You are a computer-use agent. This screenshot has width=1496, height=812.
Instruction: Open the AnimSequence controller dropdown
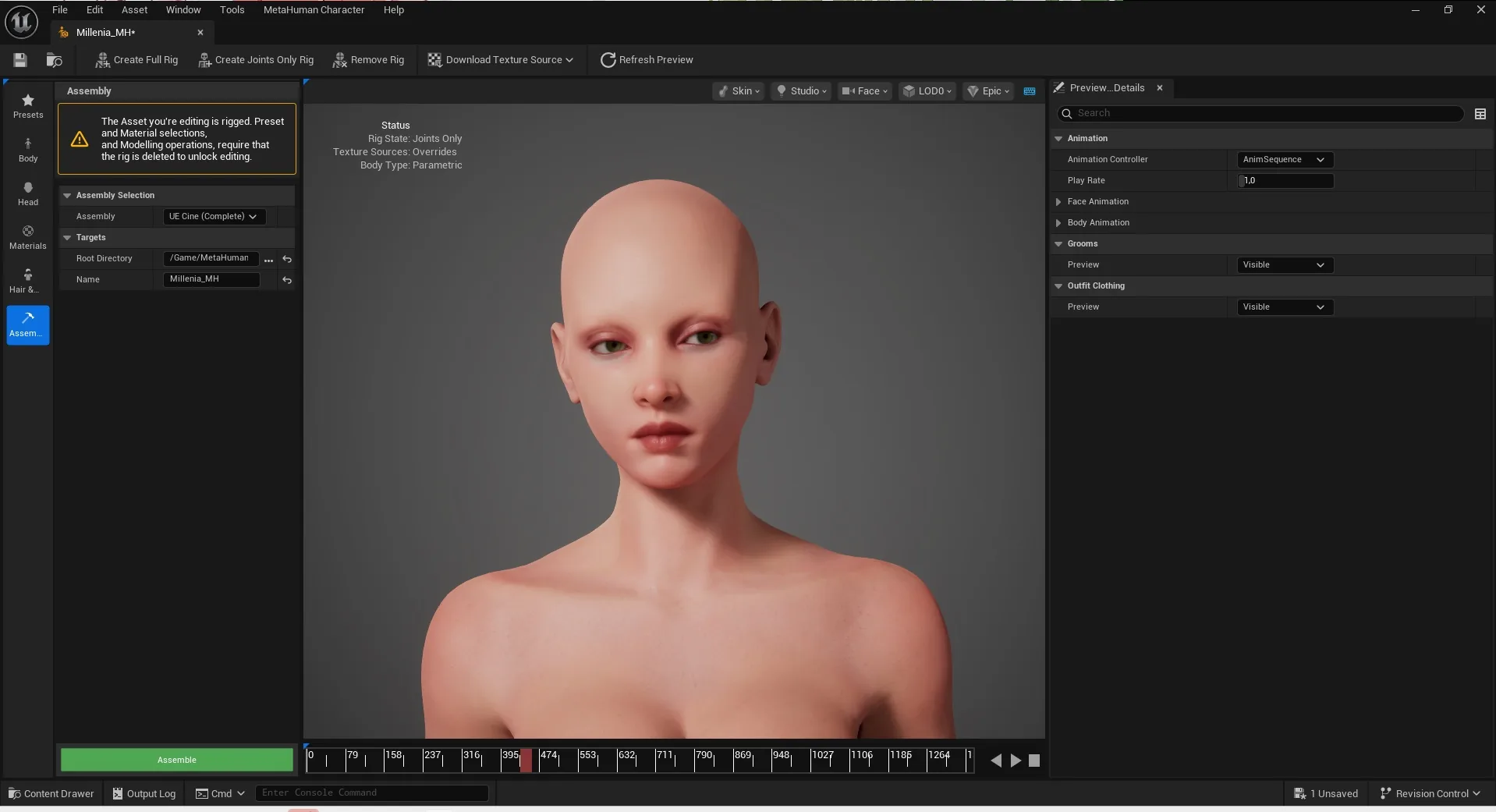coord(1285,160)
